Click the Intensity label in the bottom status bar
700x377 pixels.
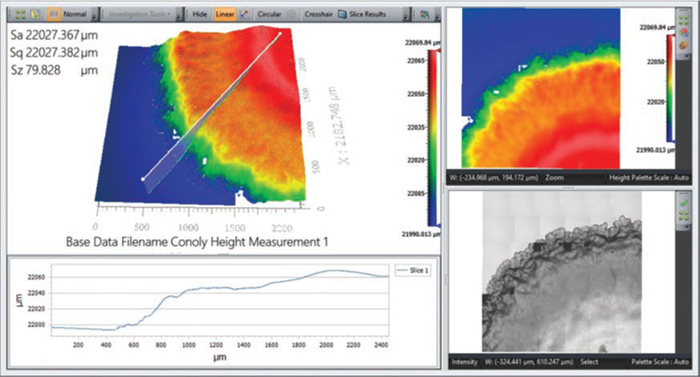[464, 362]
